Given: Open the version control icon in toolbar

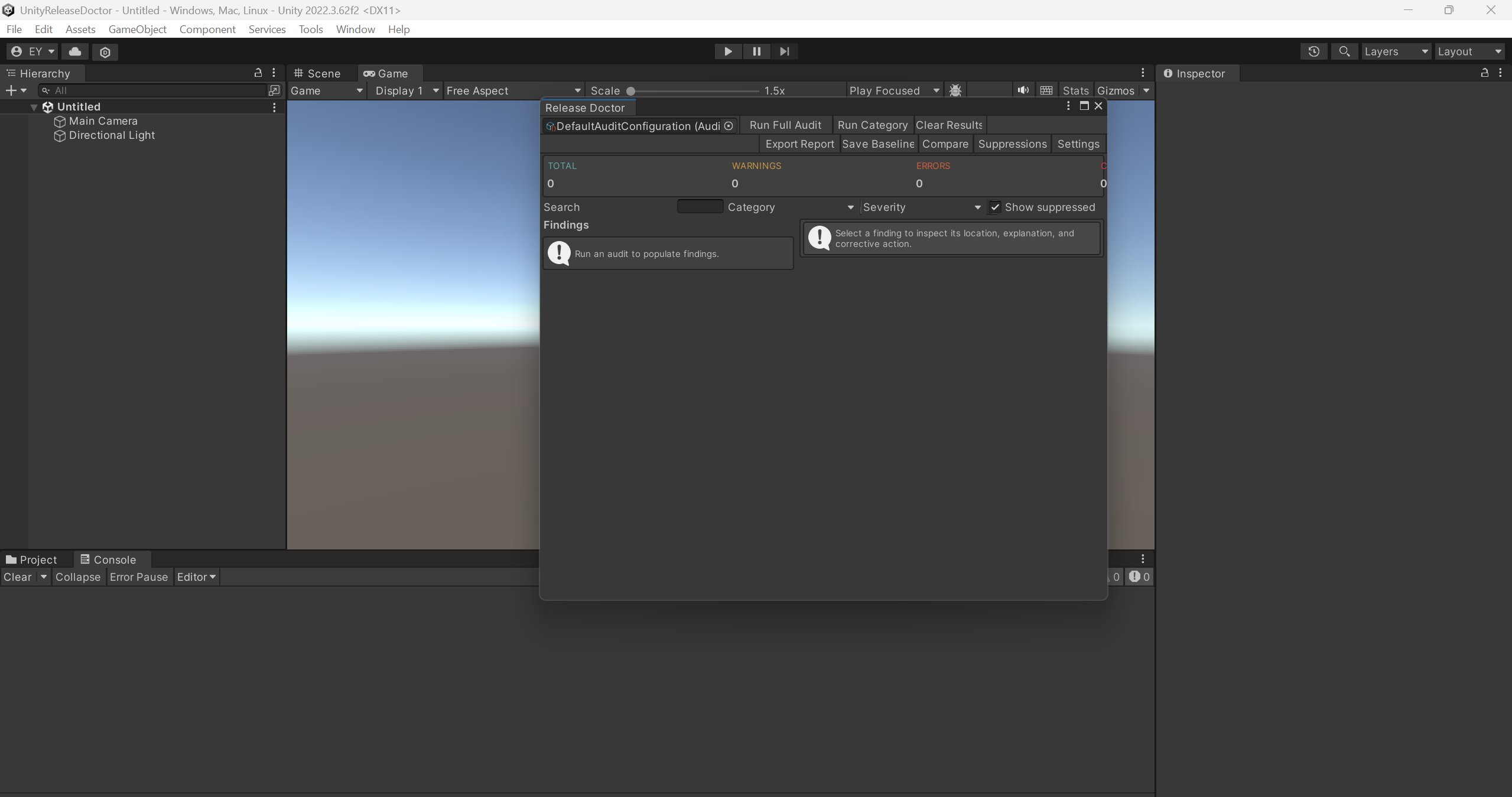Looking at the screenshot, I should point(105,52).
